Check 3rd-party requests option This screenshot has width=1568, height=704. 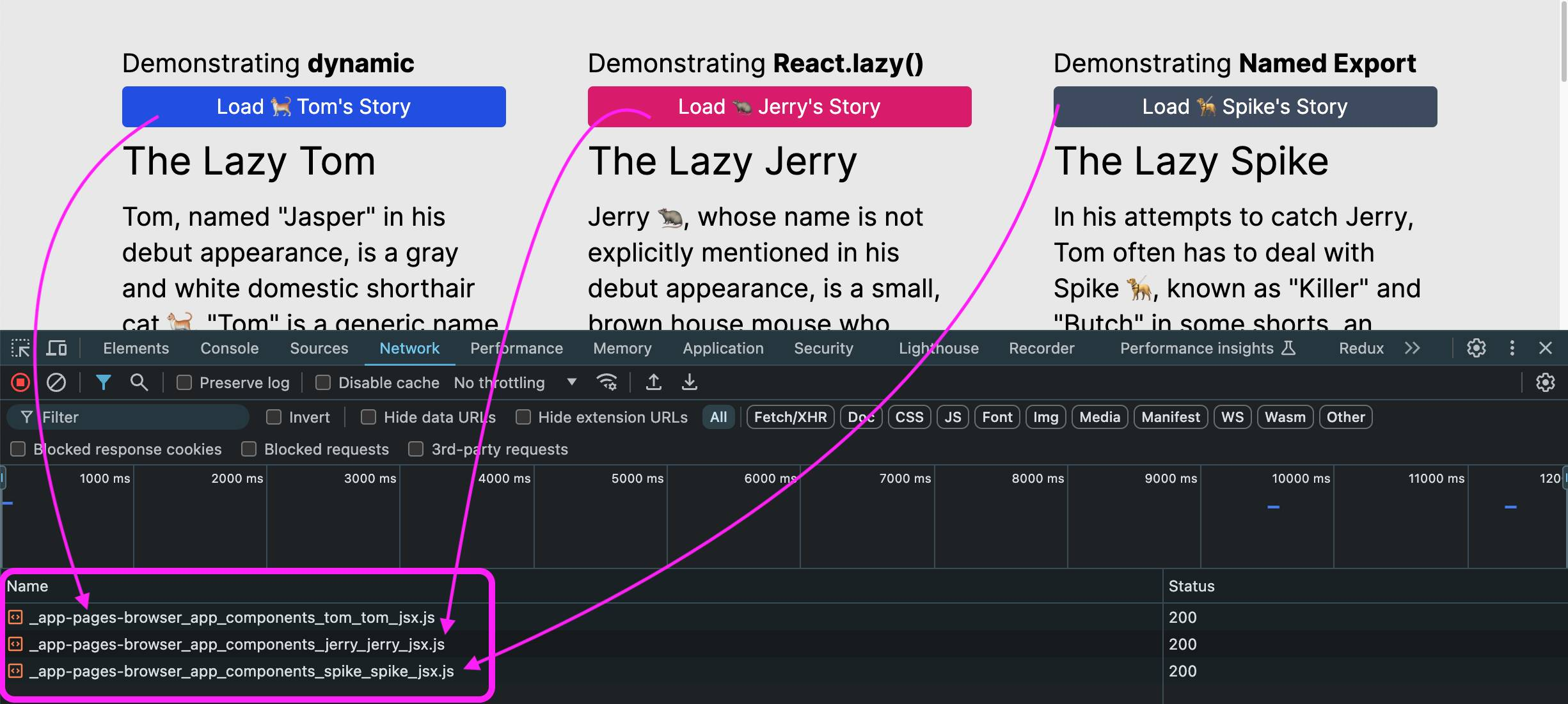coord(416,450)
